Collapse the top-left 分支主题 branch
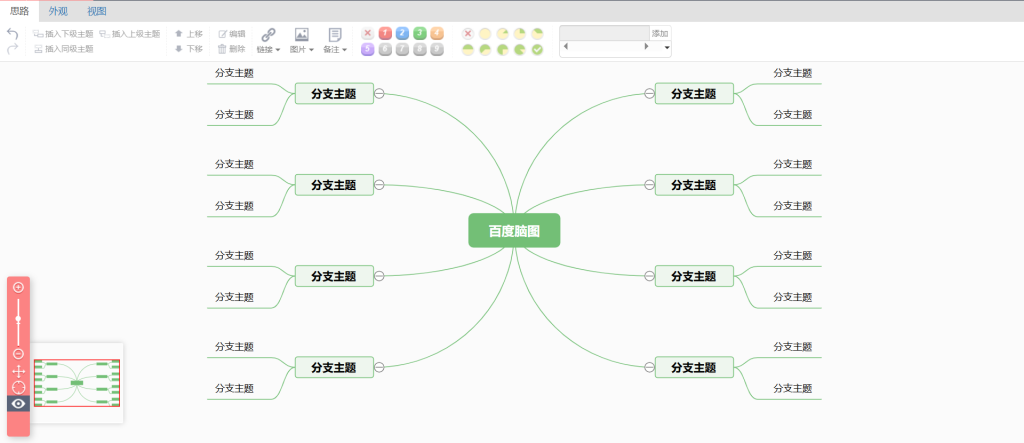The width and height of the screenshot is (1024, 443). pos(379,93)
